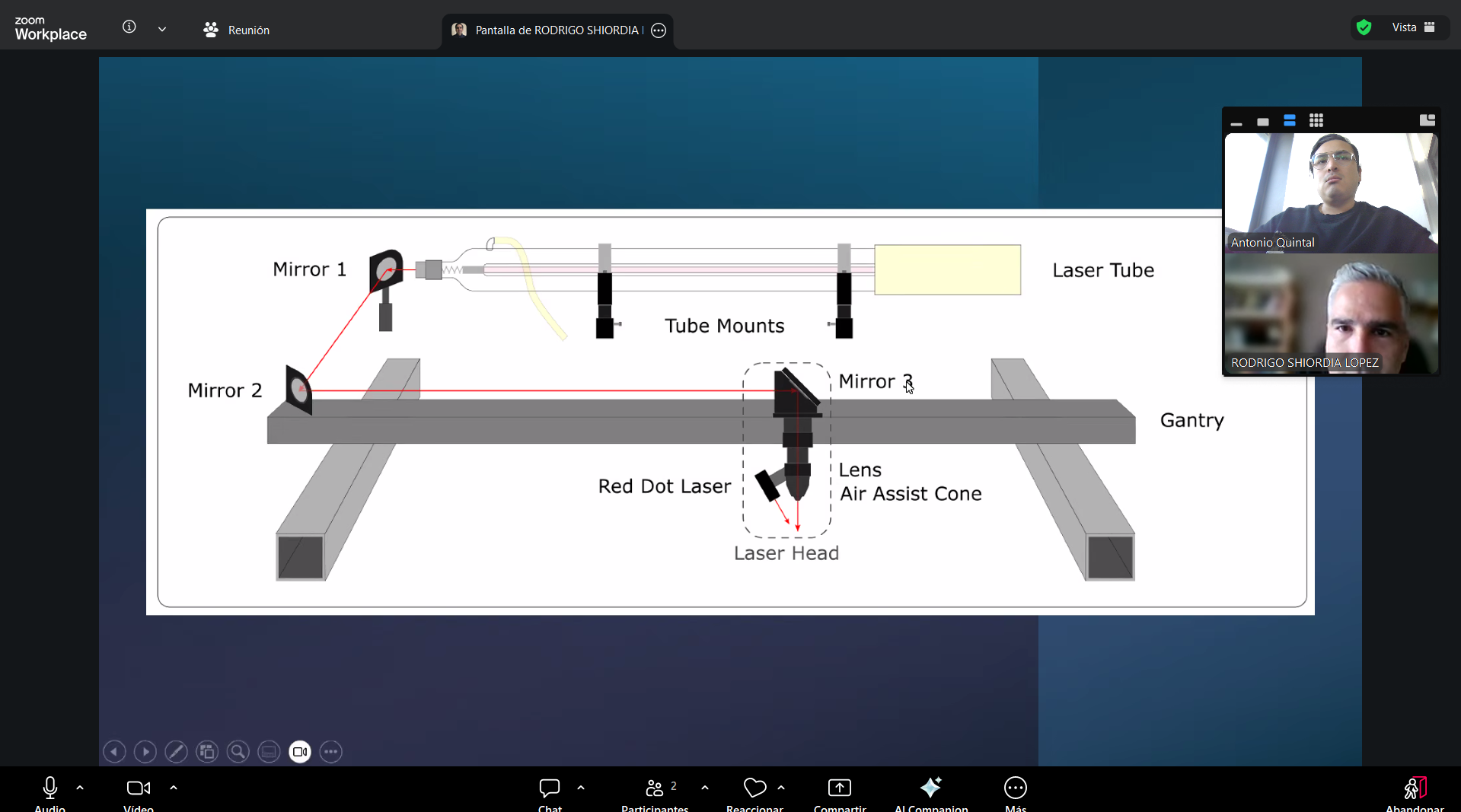Screen dimensions: 1461x812
Task: Expand audio settings caret
Action: 80,788
